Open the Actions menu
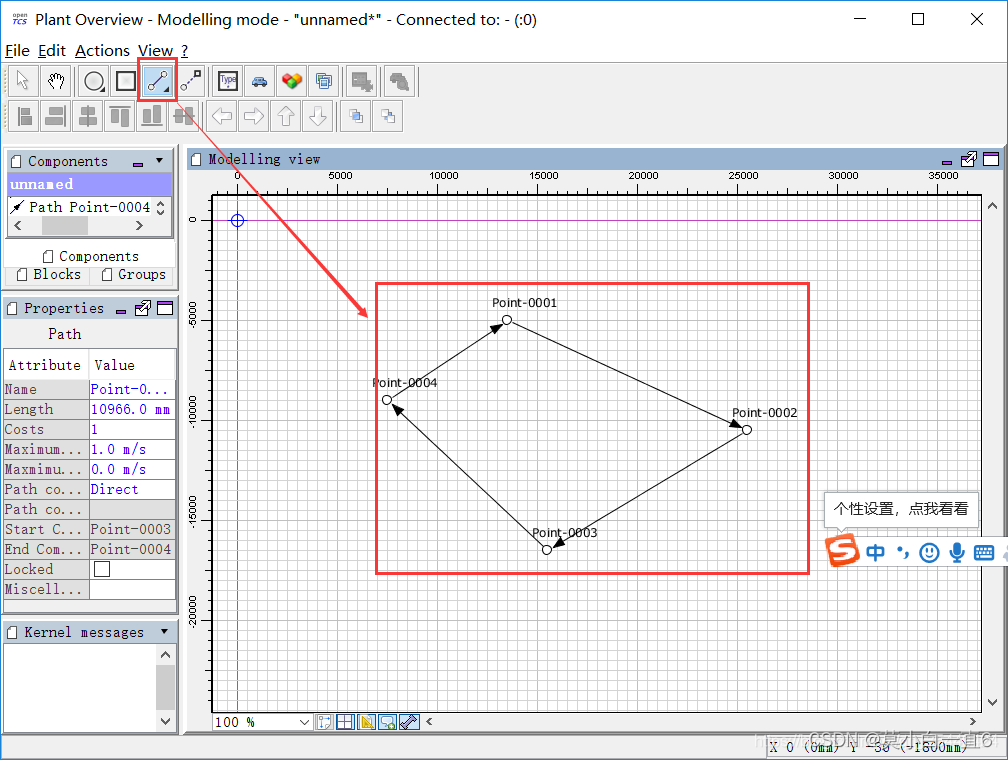Viewport: 1008px width, 760px height. [102, 50]
